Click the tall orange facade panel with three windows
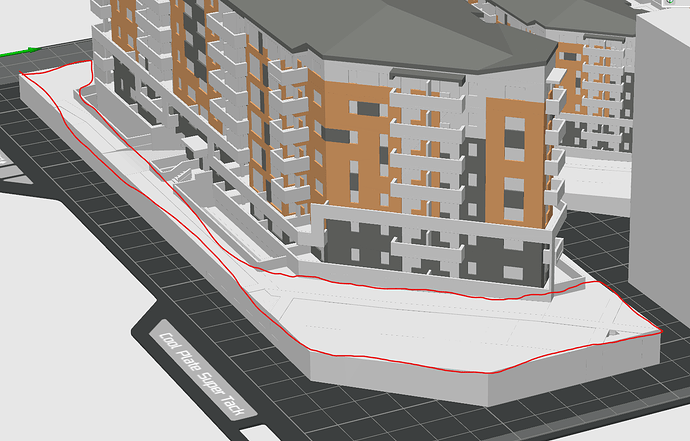 pyautogui.click(x=516, y=161)
